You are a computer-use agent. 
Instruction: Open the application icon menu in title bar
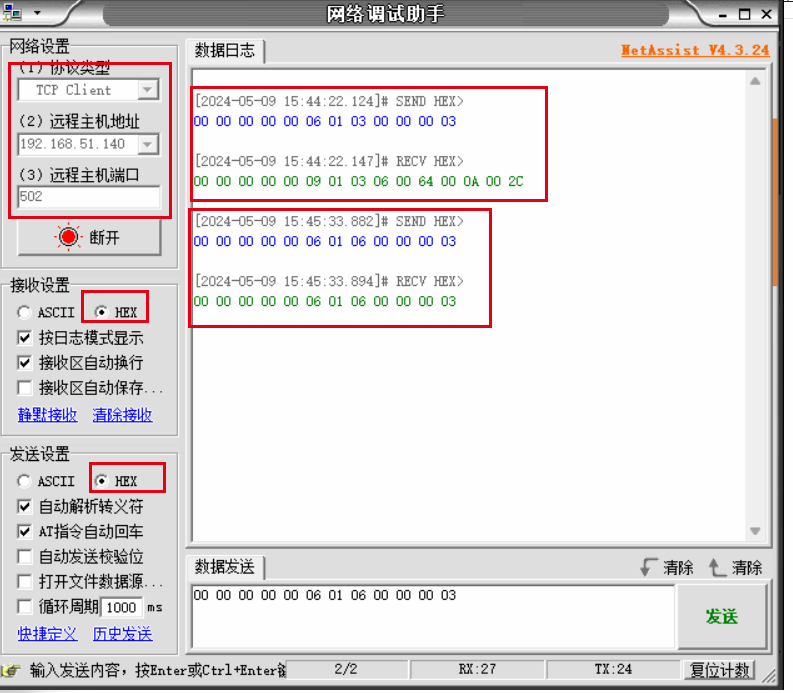click(x=12, y=13)
